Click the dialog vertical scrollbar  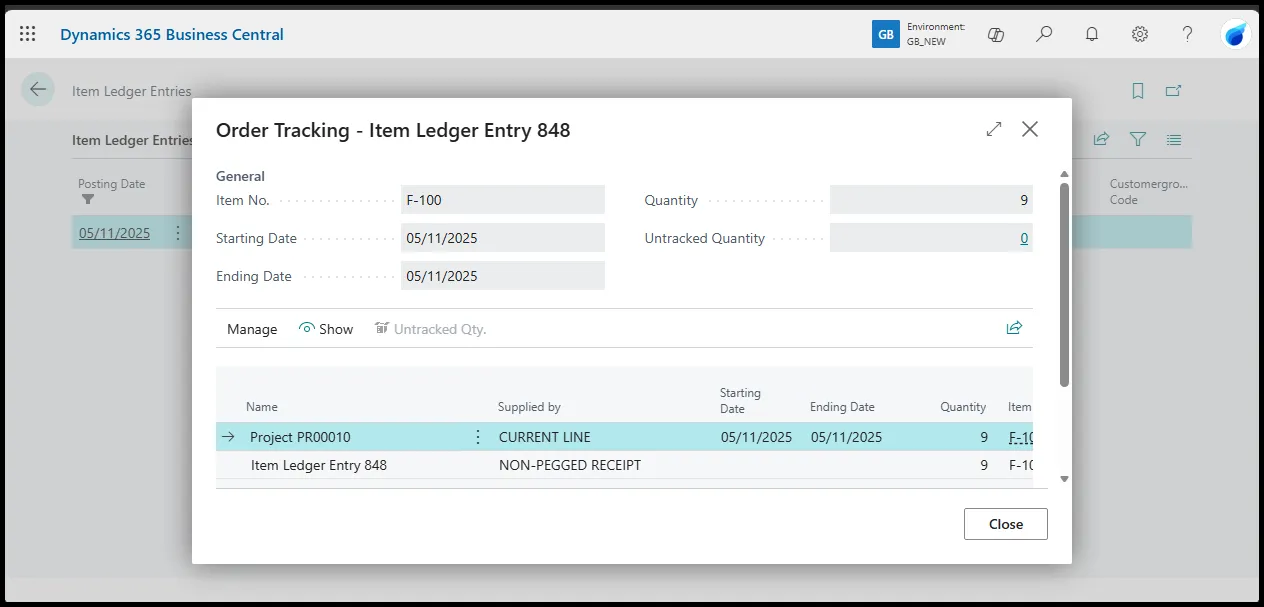(1065, 284)
